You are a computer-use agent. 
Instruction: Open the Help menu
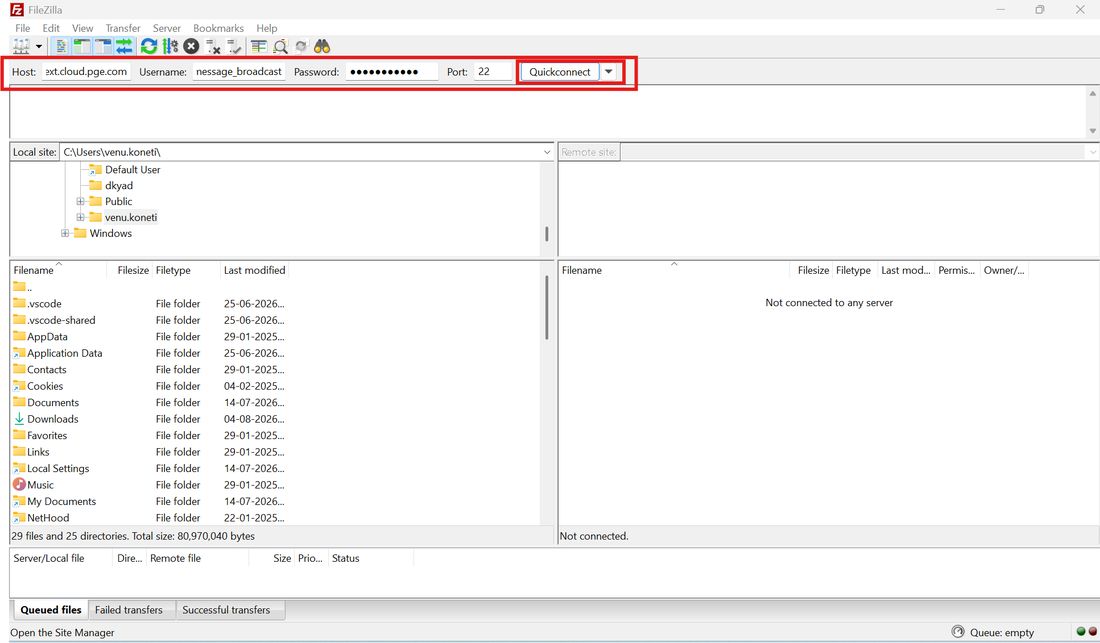click(x=267, y=28)
